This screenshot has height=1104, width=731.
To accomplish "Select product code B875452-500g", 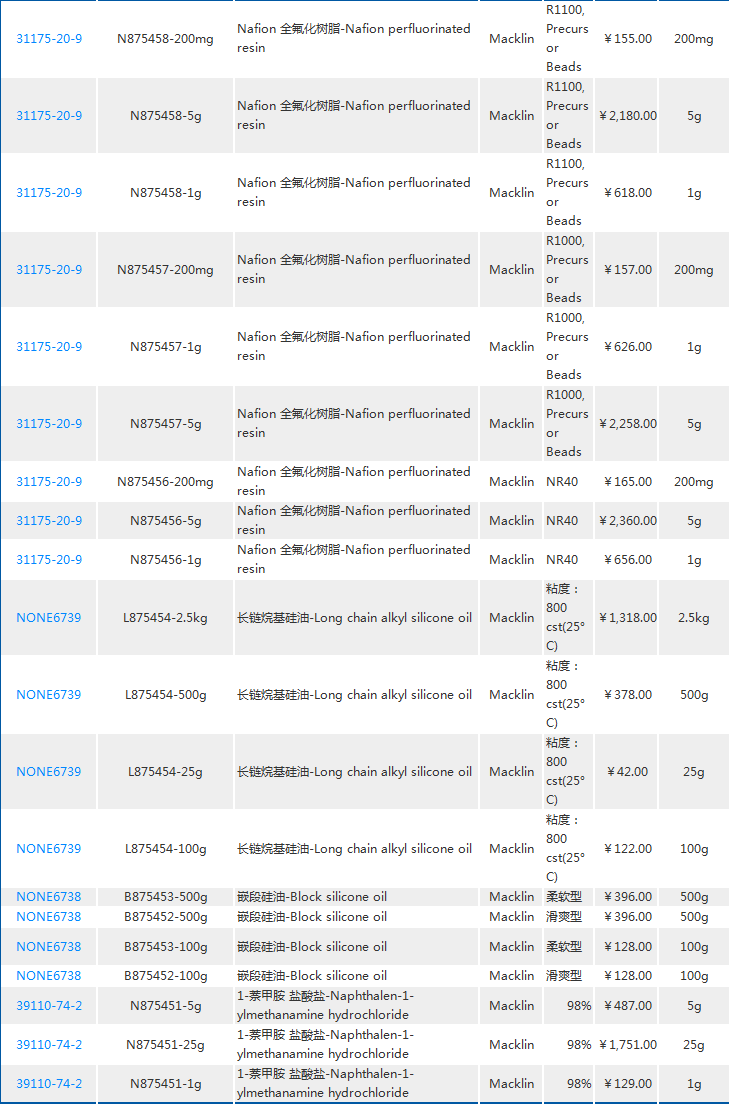I will click(x=165, y=917).
